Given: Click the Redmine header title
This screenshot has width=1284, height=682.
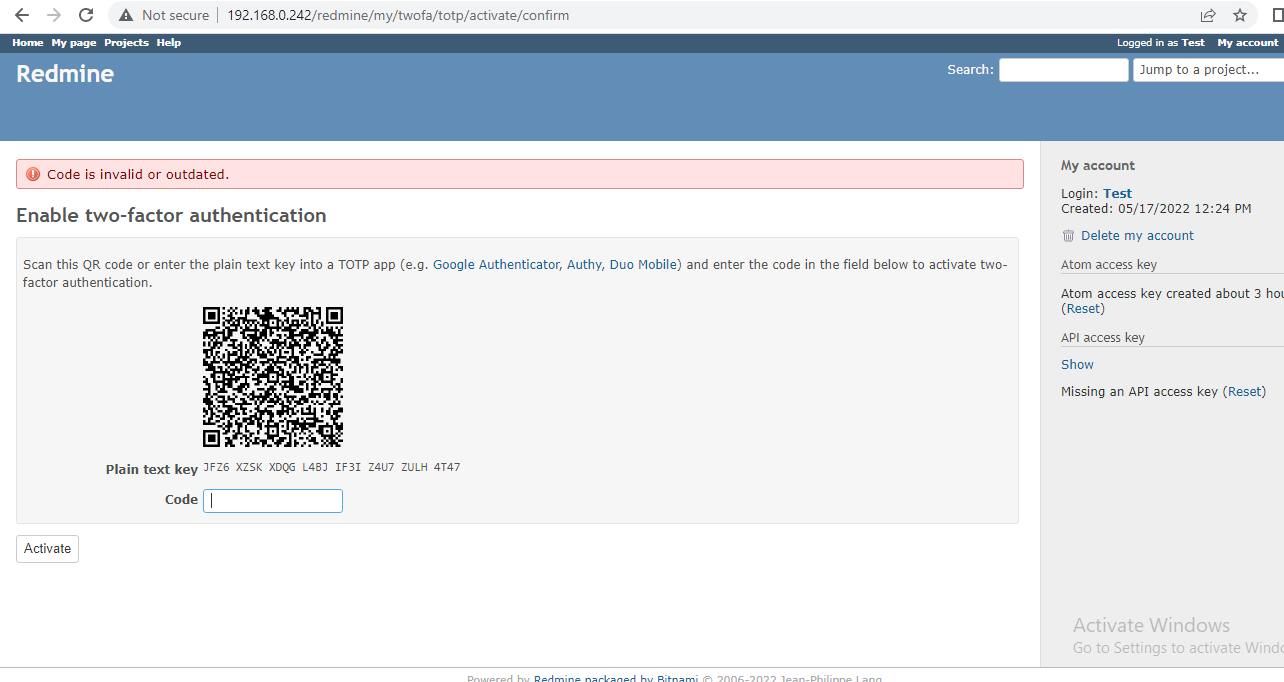Looking at the screenshot, I should click(65, 74).
